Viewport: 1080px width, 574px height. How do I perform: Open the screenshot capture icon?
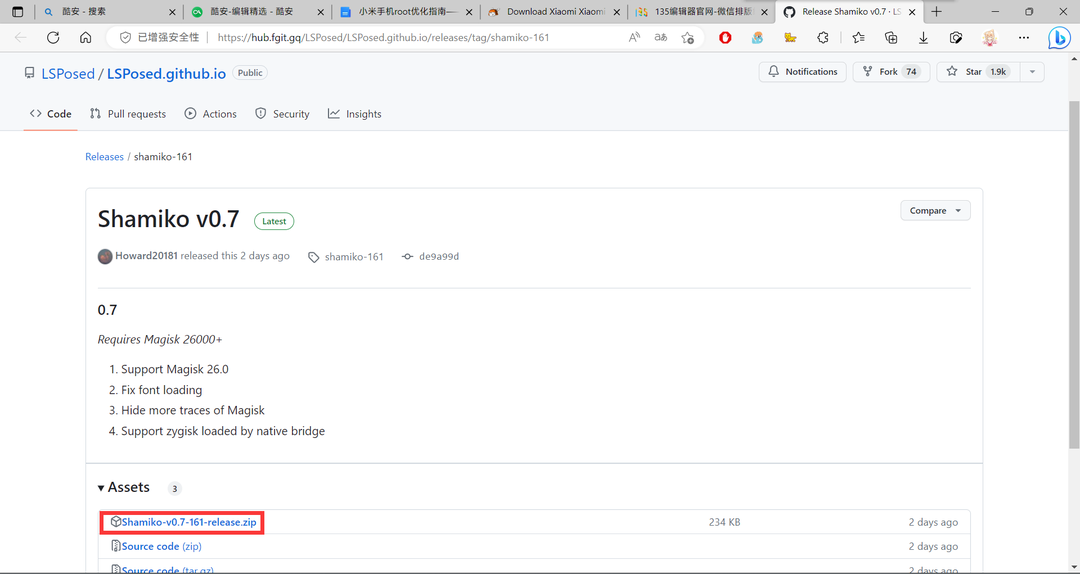[956, 38]
